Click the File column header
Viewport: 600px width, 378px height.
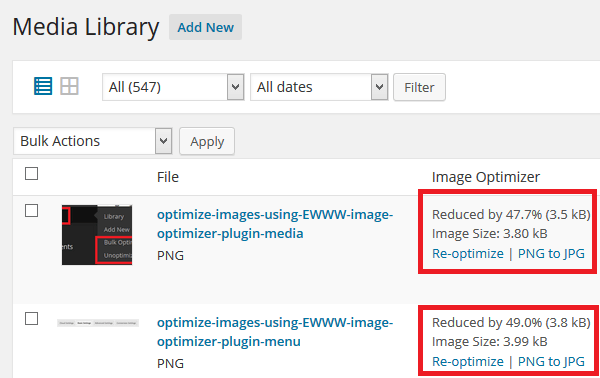(168, 177)
